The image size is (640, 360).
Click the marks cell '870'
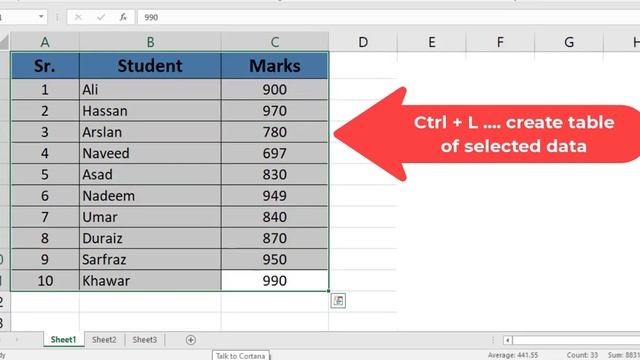(x=275, y=238)
